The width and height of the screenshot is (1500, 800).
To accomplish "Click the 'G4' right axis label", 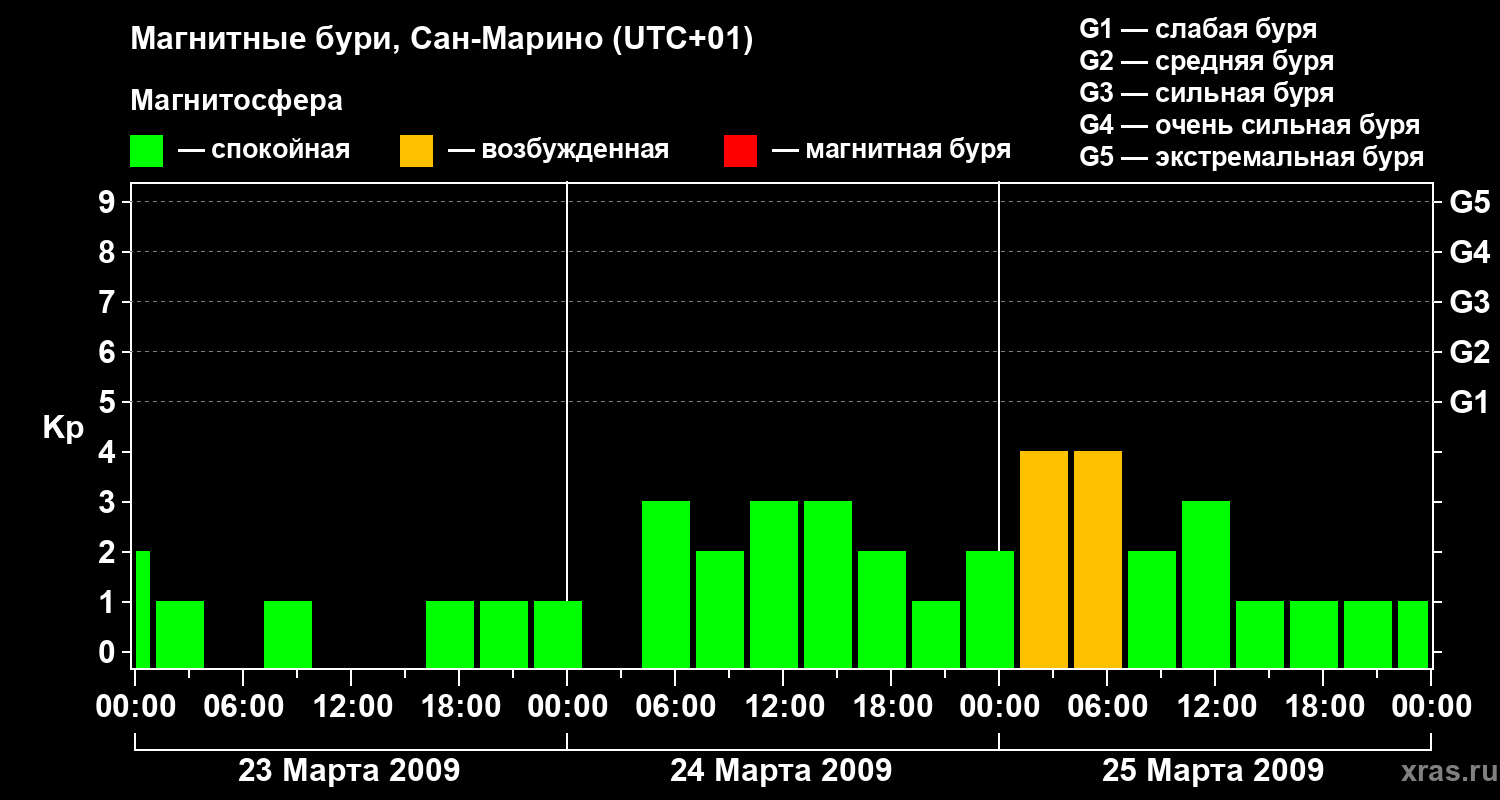I will pos(1469,252).
